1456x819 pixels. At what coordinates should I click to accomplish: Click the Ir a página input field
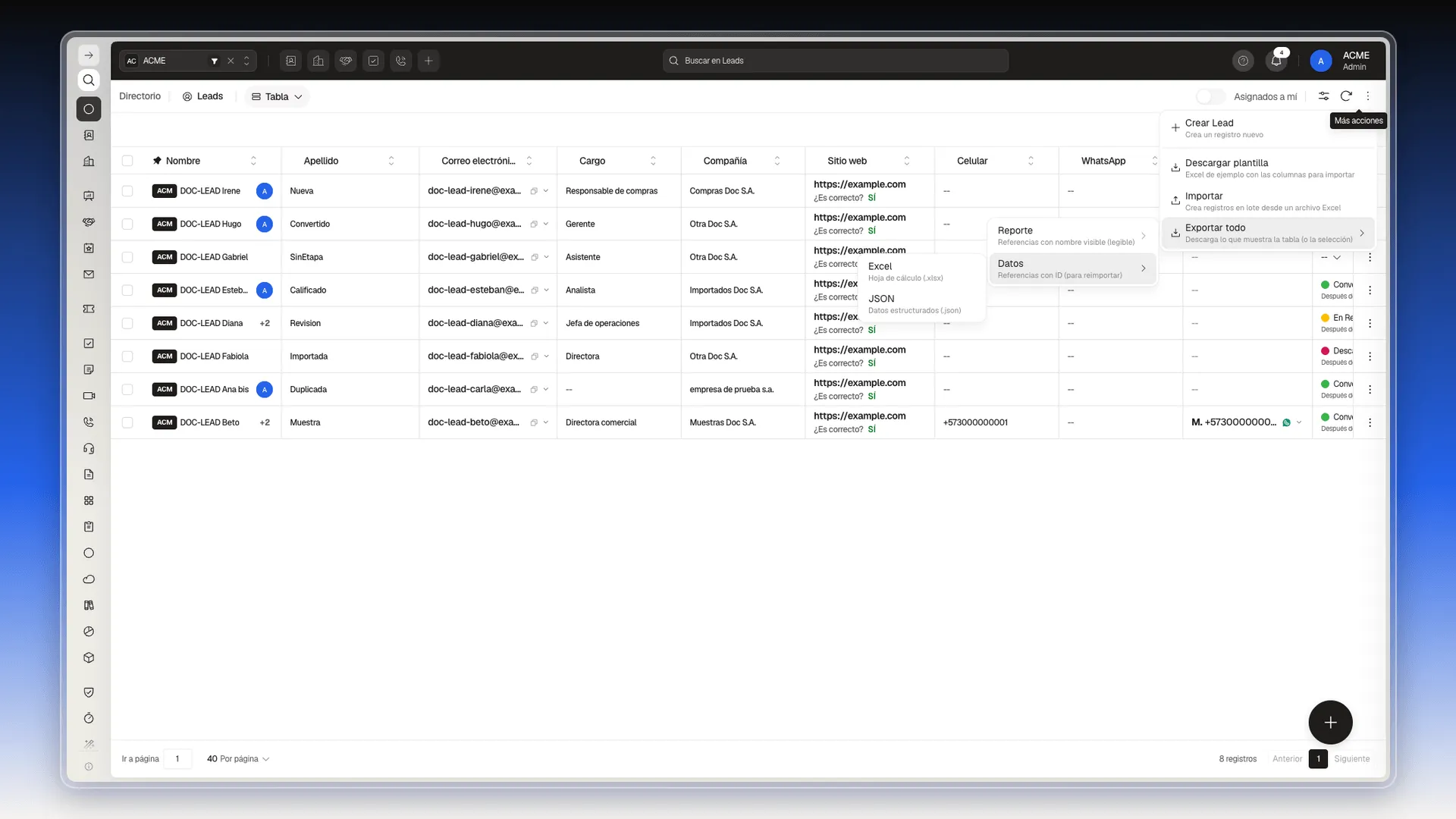click(177, 759)
